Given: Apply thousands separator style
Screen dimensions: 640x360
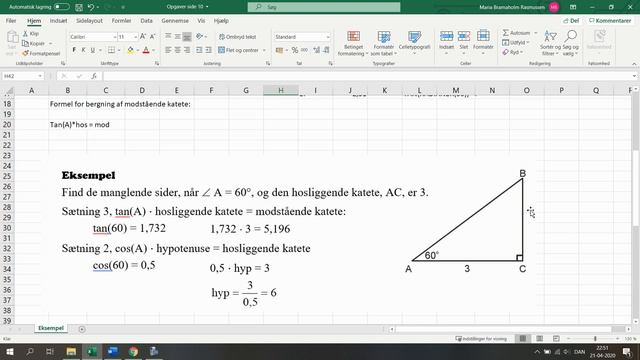Looking at the screenshot, I should [304, 50].
